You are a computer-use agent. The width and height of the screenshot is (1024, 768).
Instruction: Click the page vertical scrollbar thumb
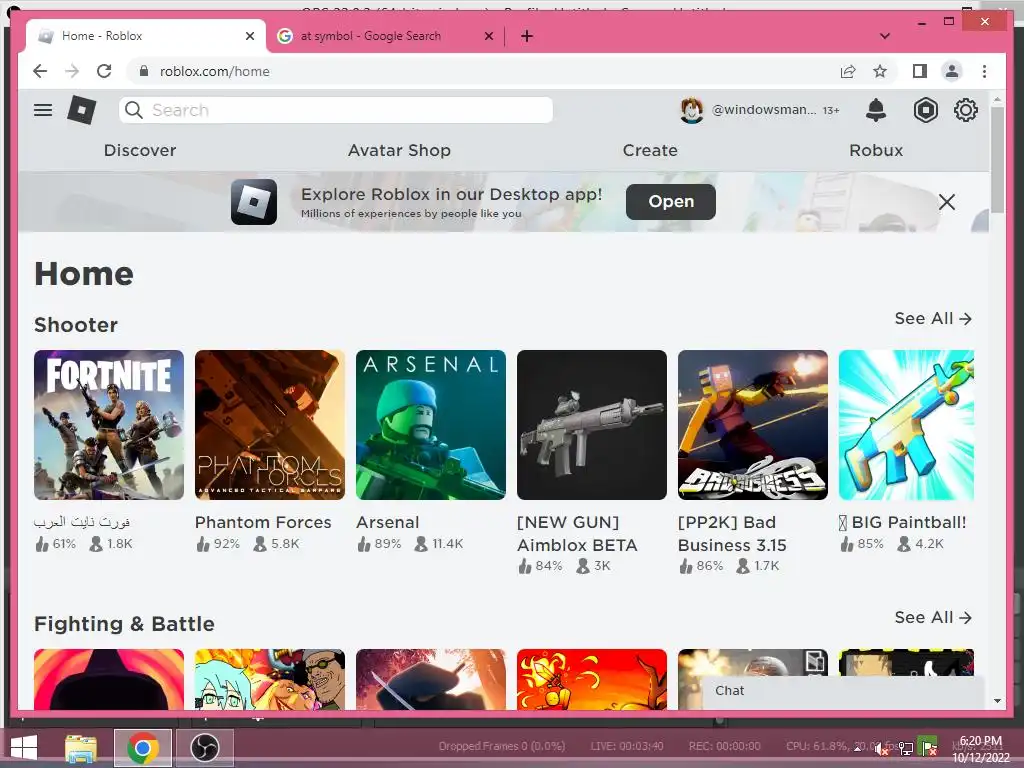pyautogui.click(x=997, y=159)
